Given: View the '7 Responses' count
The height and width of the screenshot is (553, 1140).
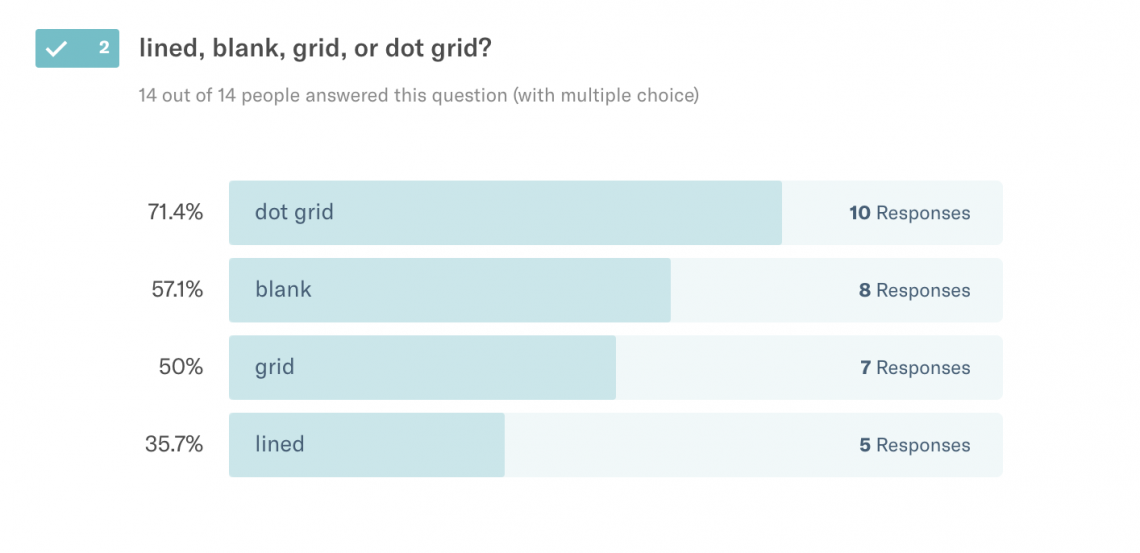Looking at the screenshot, I should [x=914, y=368].
